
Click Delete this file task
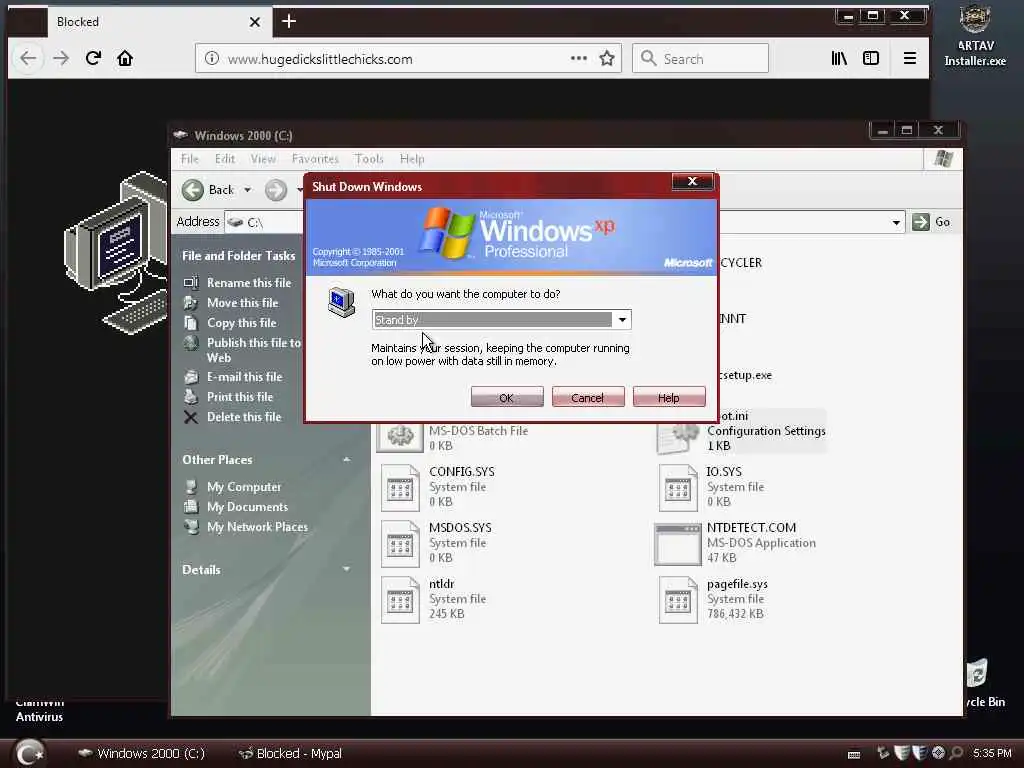[244, 417]
